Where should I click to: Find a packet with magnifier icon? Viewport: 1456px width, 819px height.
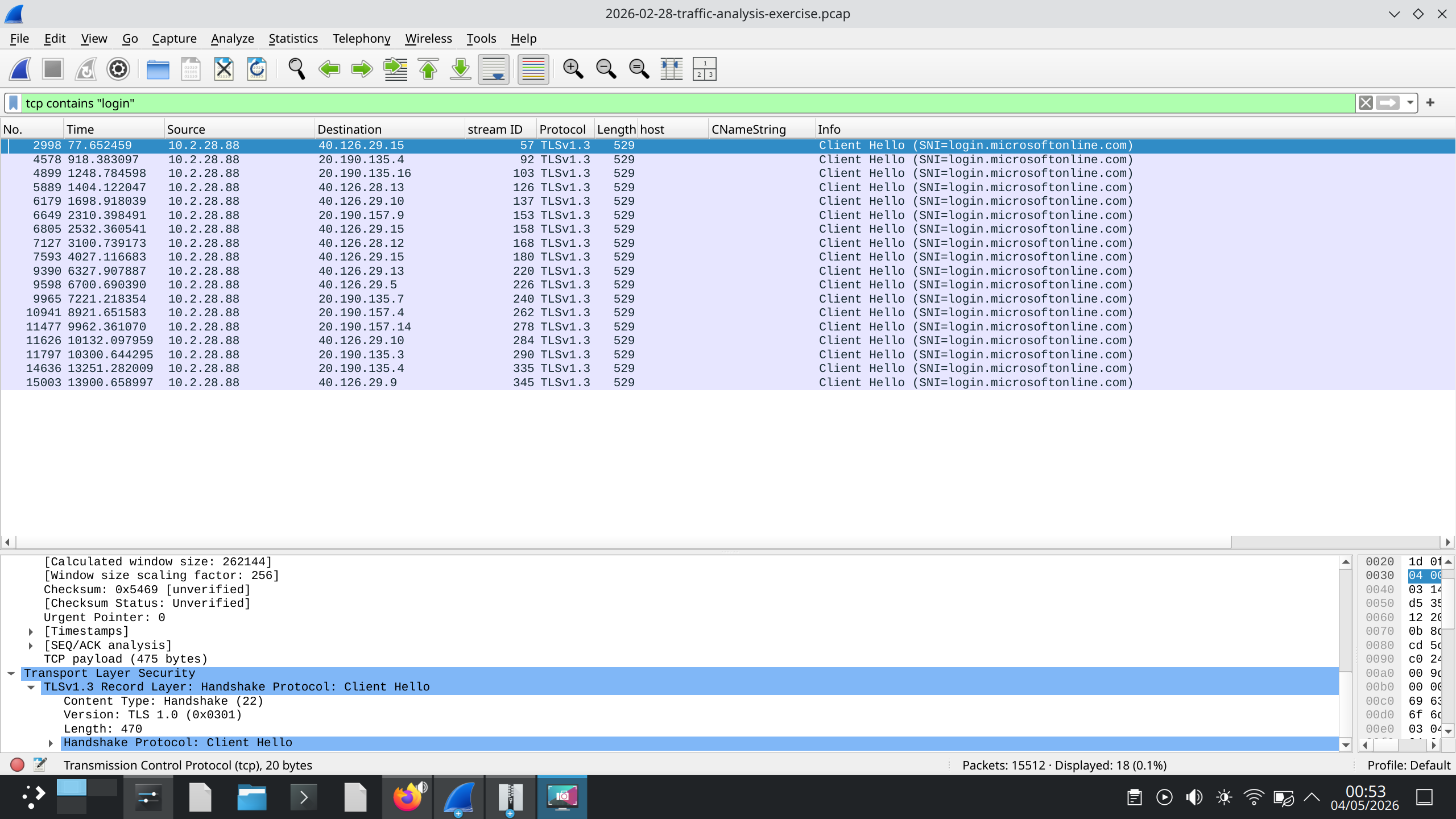point(296,69)
